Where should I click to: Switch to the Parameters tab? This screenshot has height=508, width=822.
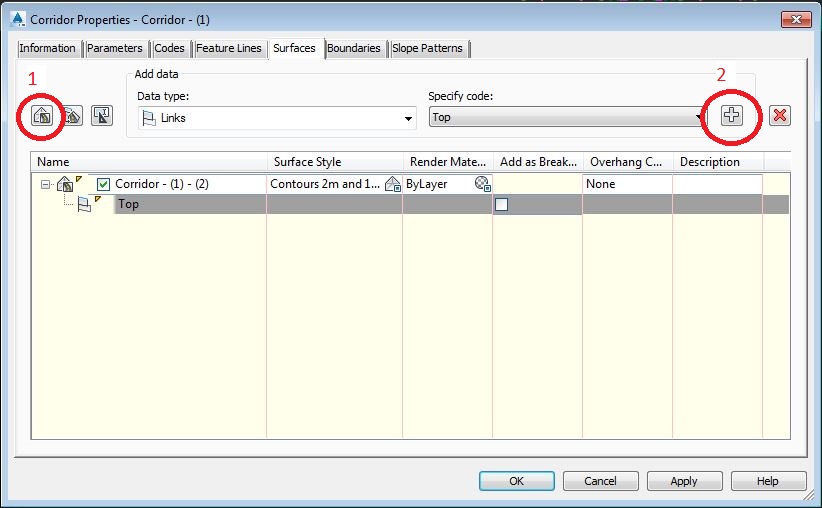click(114, 48)
